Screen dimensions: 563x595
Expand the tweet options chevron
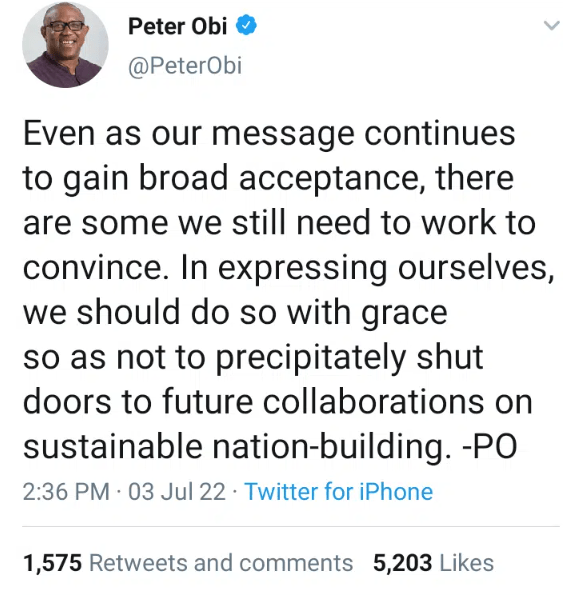click(552, 26)
